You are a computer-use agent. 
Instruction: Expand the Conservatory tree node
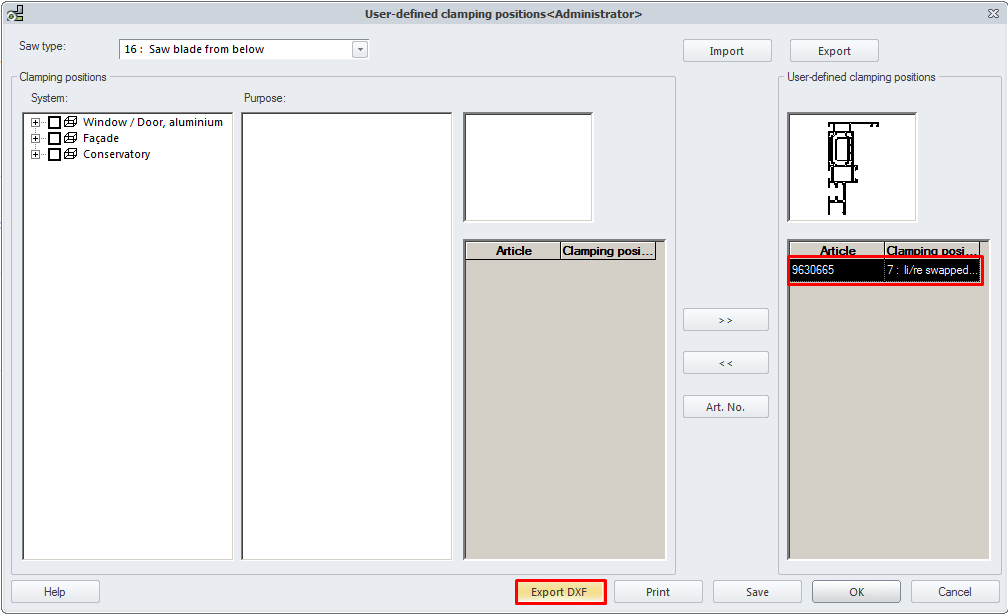click(x=36, y=154)
